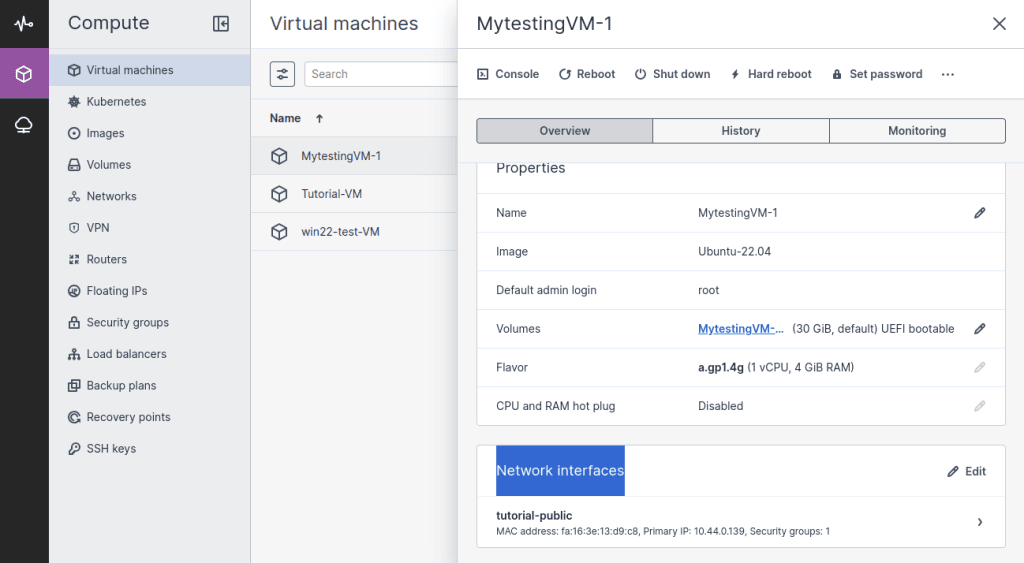This screenshot has width=1024, height=563.
Task: Reboot the virtual machine
Action: click(586, 74)
